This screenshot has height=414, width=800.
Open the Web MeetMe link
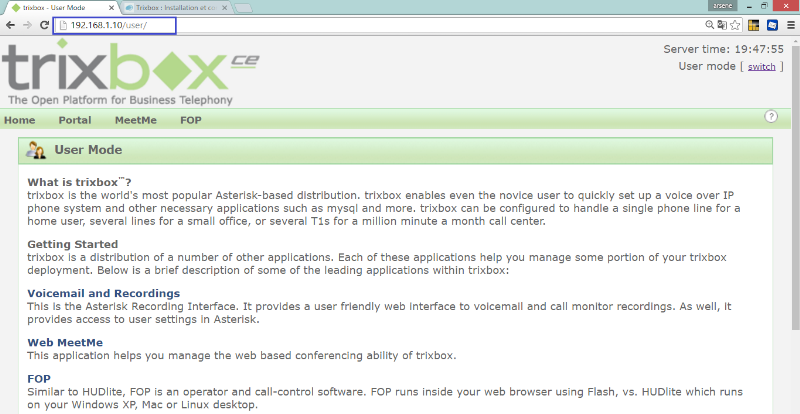point(65,343)
